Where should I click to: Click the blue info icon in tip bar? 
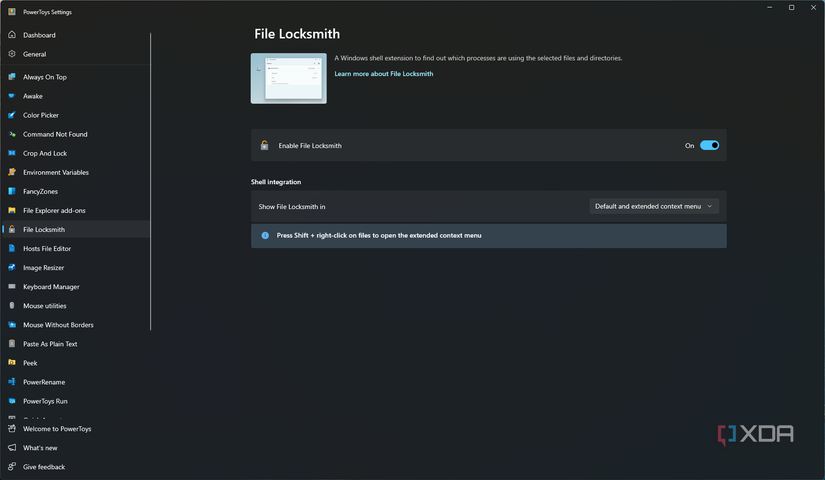pyautogui.click(x=265, y=235)
